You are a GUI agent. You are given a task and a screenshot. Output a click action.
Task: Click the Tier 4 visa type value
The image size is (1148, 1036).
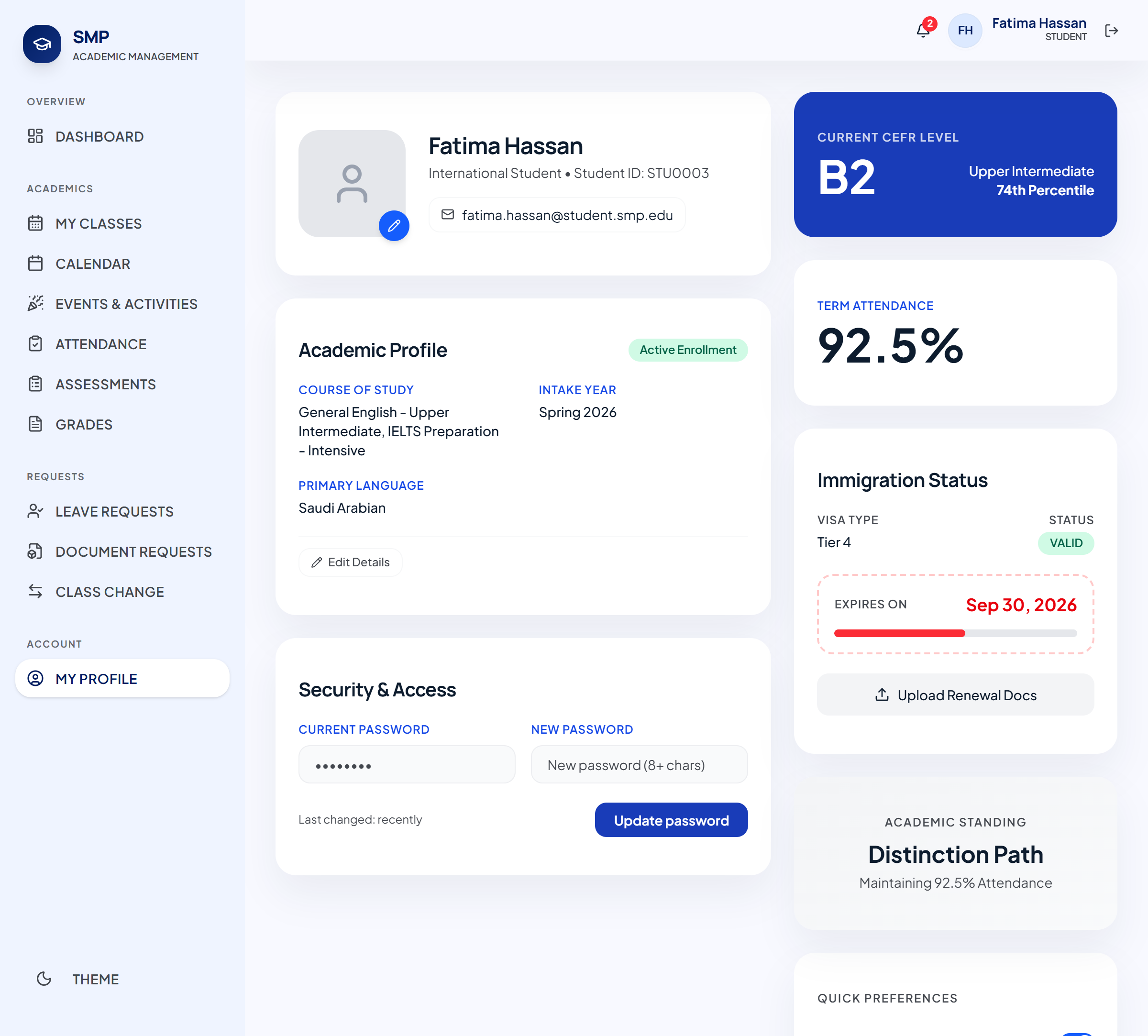point(834,542)
